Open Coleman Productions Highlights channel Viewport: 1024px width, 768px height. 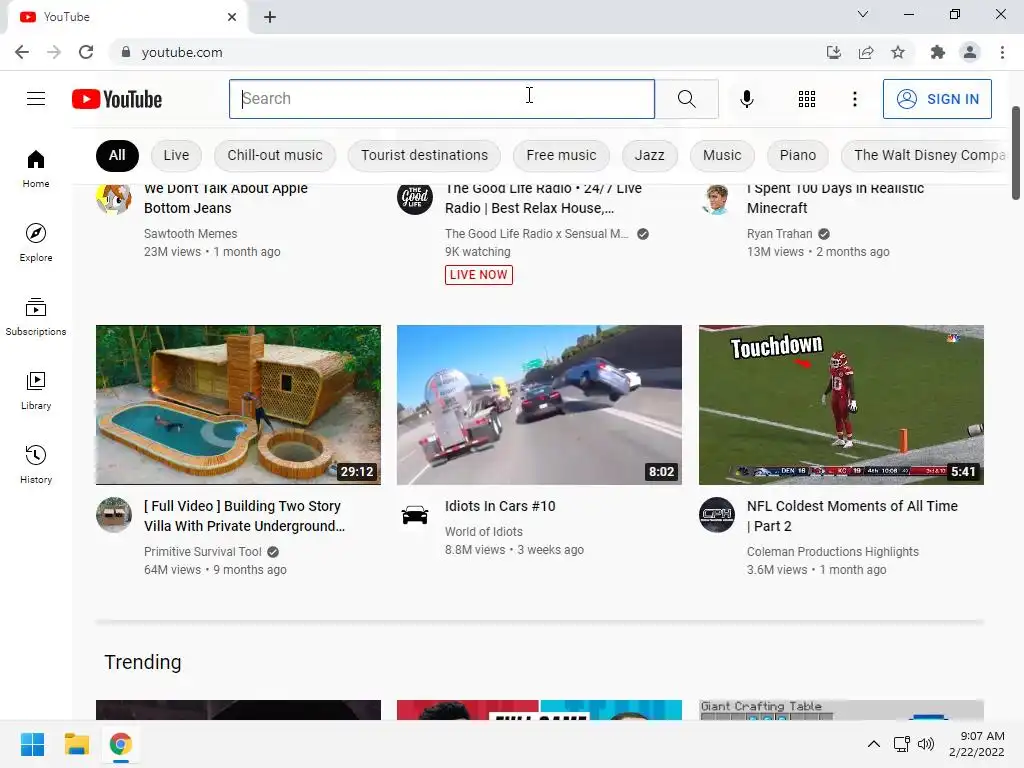click(x=833, y=552)
